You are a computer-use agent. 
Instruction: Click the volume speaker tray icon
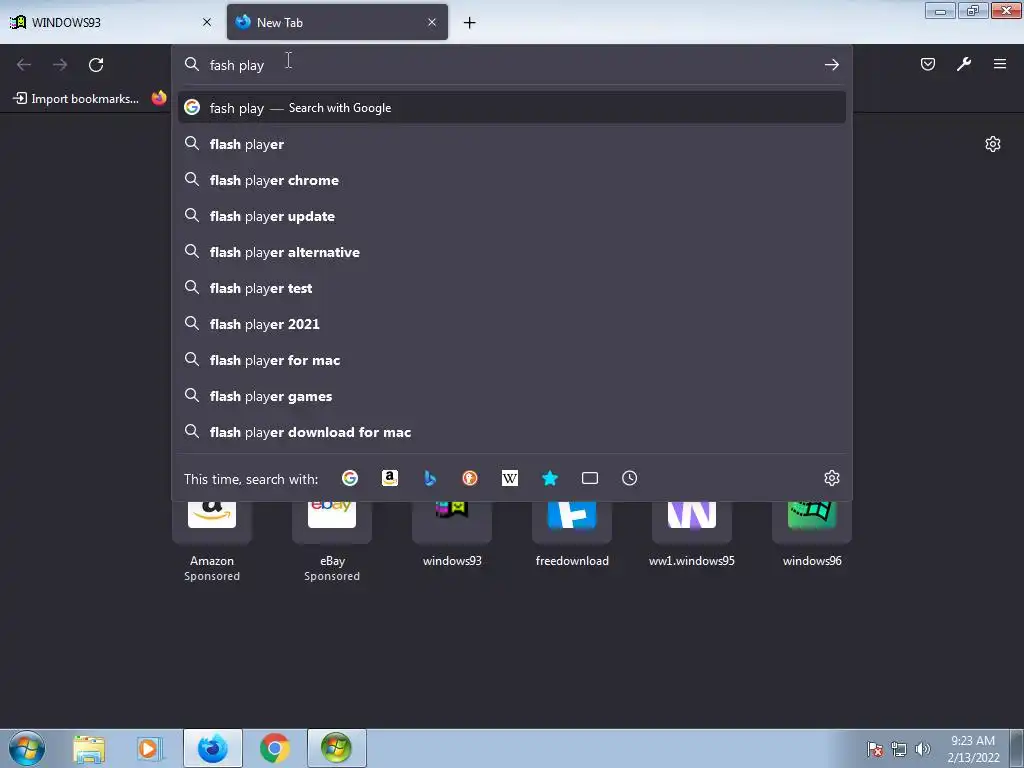click(x=923, y=749)
